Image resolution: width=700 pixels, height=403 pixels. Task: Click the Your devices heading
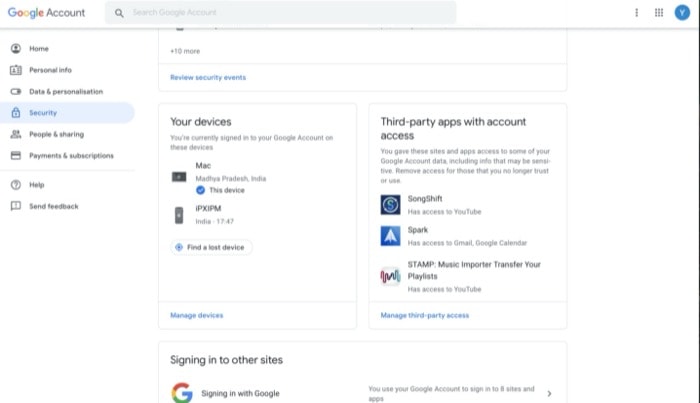pyautogui.click(x=200, y=121)
